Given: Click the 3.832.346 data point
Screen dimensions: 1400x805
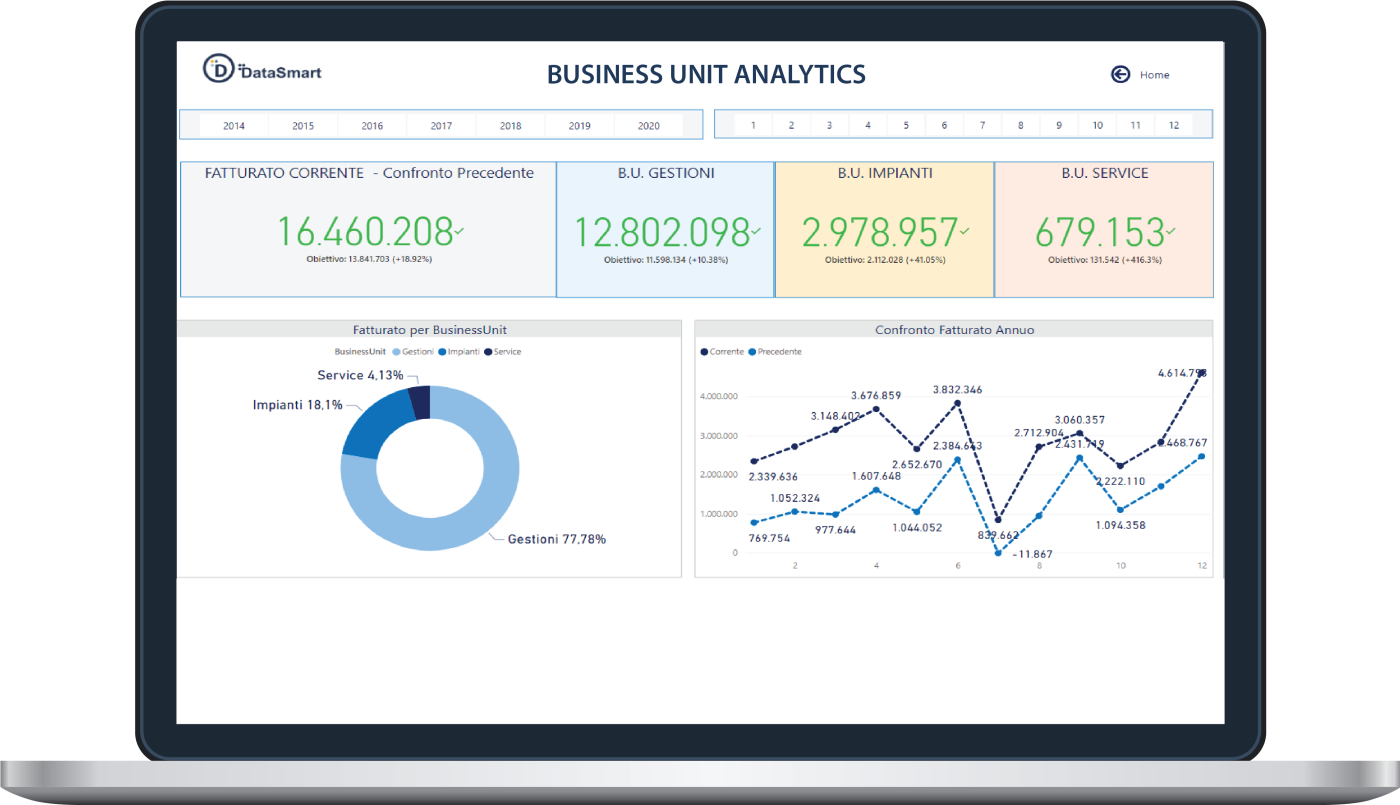Looking at the screenshot, I should point(957,403).
